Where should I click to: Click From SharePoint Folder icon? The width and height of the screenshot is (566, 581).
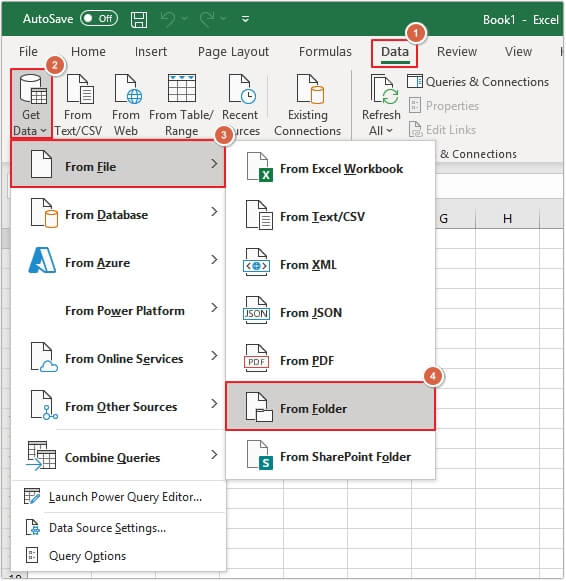point(260,455)
